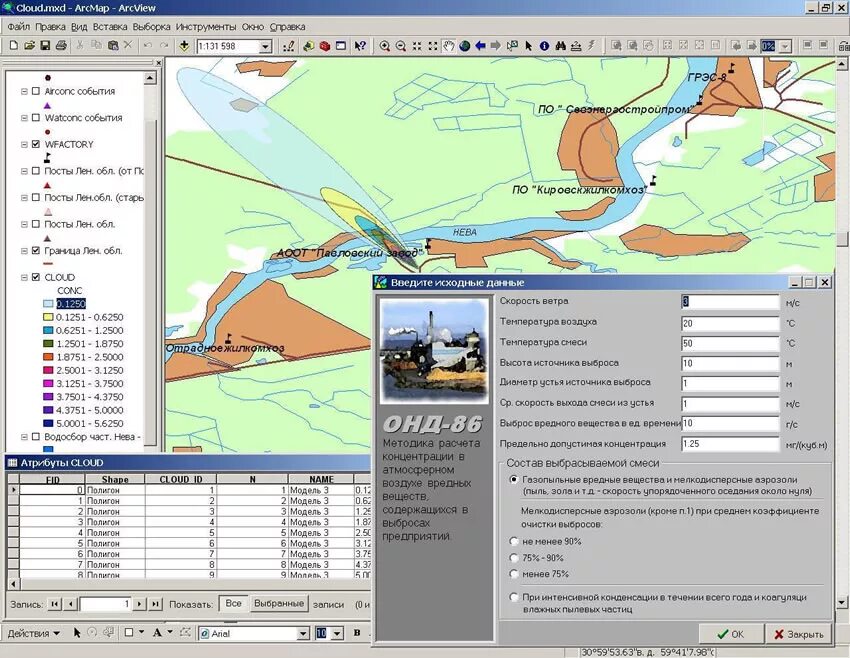
Task: Go to next extent arrow
Action: point(495,46)
